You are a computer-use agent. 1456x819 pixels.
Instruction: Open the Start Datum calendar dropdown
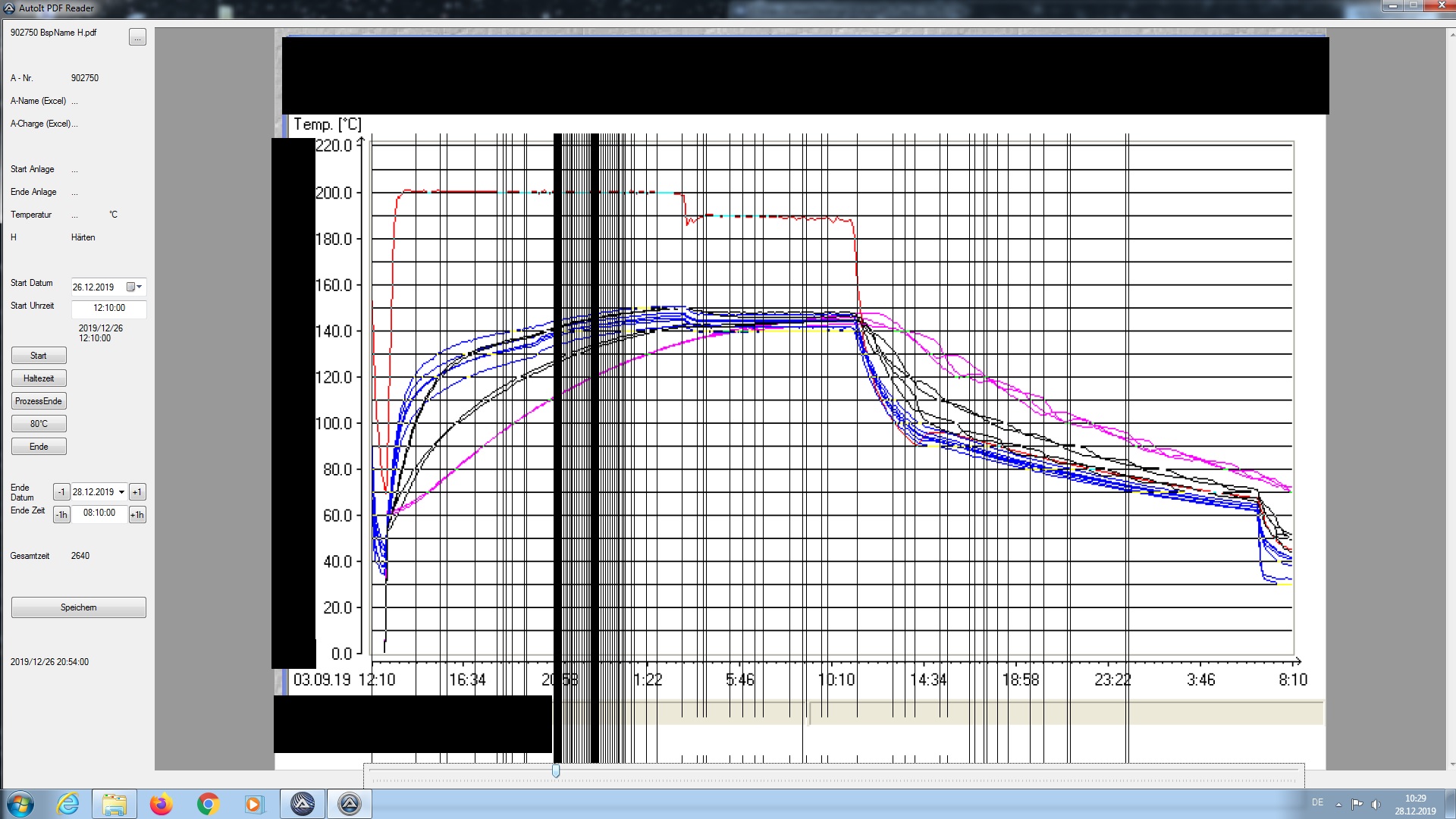[134, 287]
